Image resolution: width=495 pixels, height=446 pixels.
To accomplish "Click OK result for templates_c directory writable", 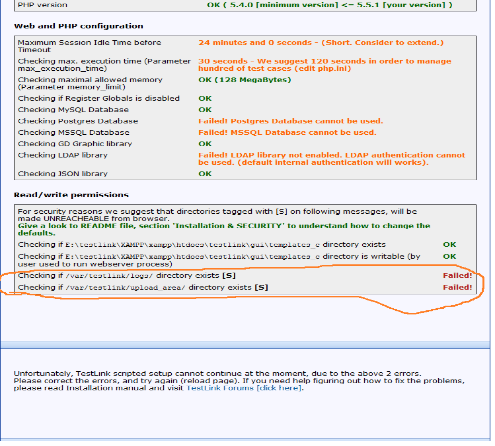I will (449, 256).
